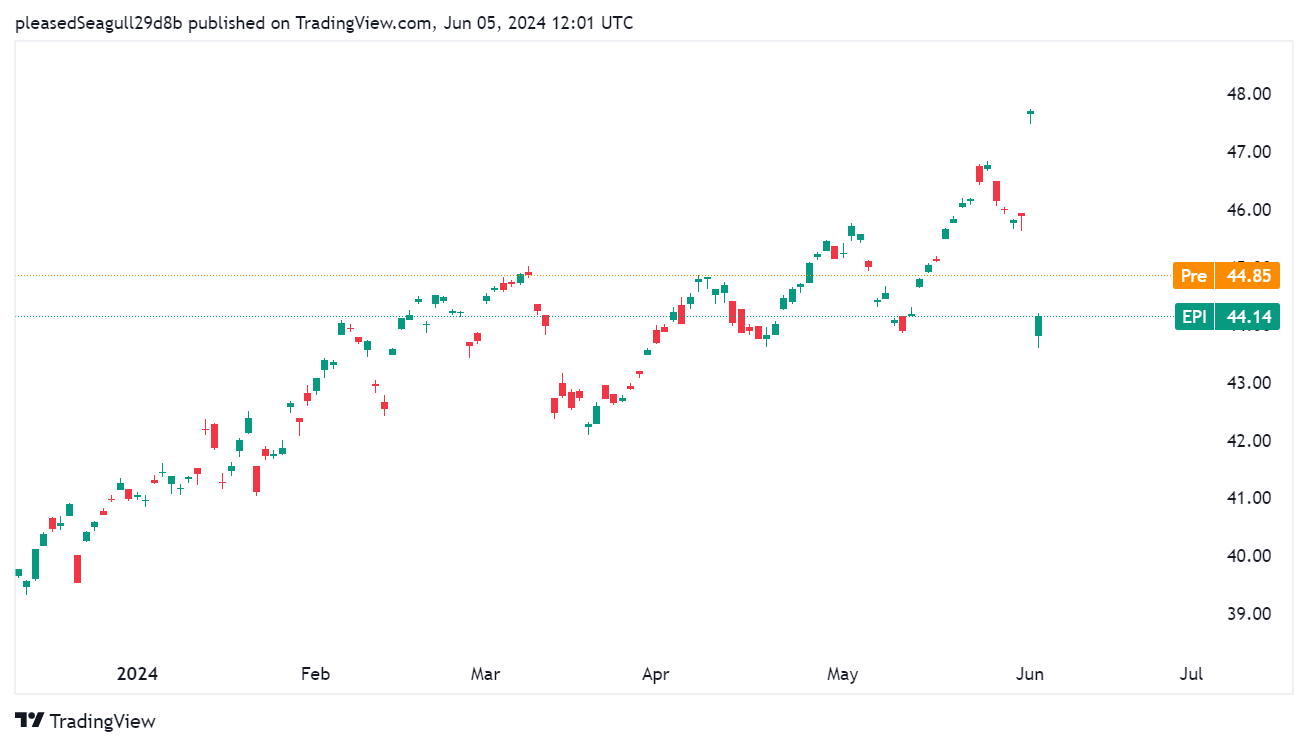Click the EPI last price 44.14 tag
The width and height of the screenshot is (1308, 747).
coord(1248,317)
